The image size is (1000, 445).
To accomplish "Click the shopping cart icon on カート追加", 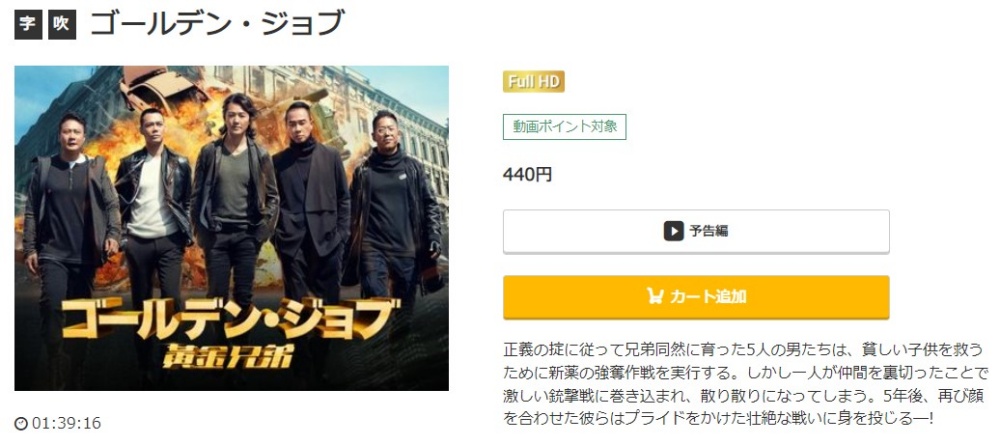I will point(654,296).
